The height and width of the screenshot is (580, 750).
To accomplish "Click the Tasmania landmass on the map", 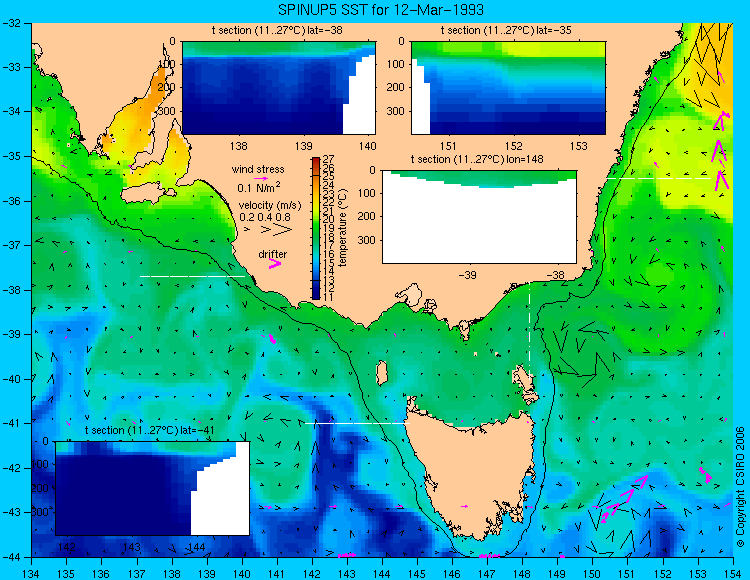I will pos(471,473).
